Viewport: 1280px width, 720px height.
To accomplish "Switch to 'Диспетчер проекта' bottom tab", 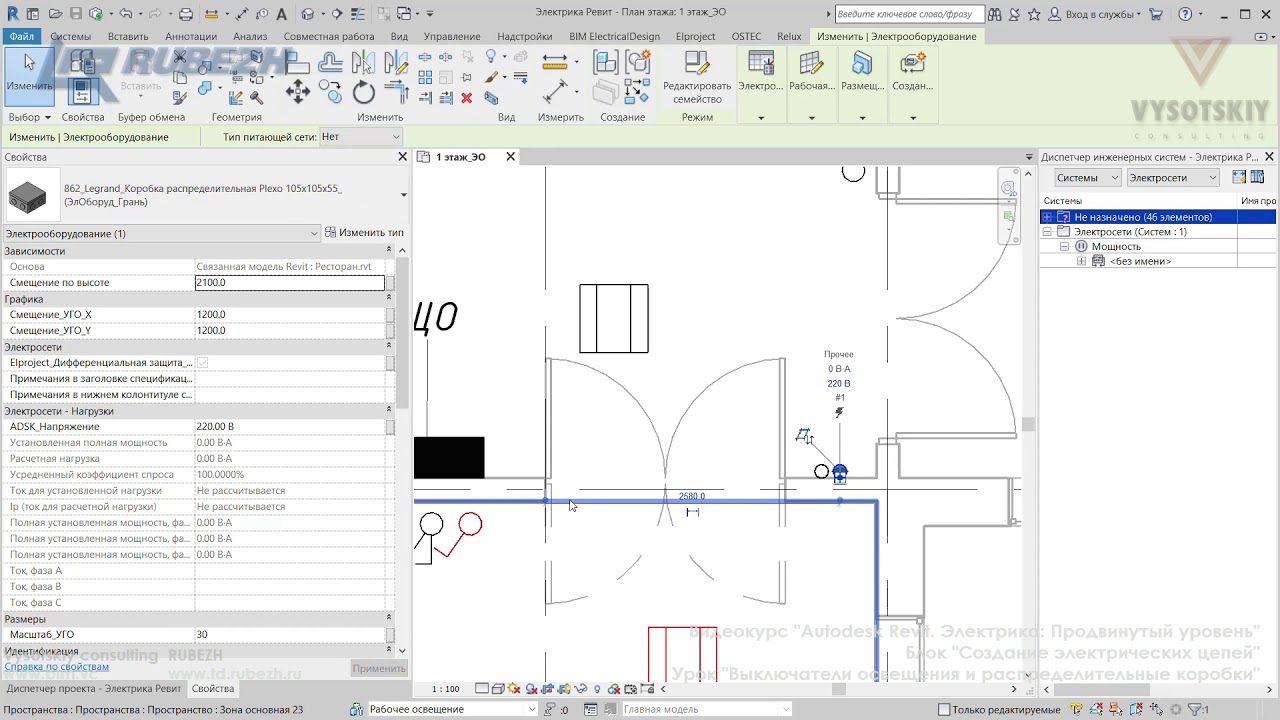I will click(94, 689).
